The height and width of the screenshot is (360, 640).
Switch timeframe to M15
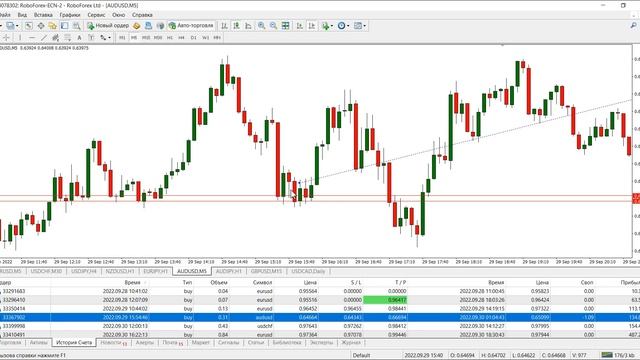[146, 38]
